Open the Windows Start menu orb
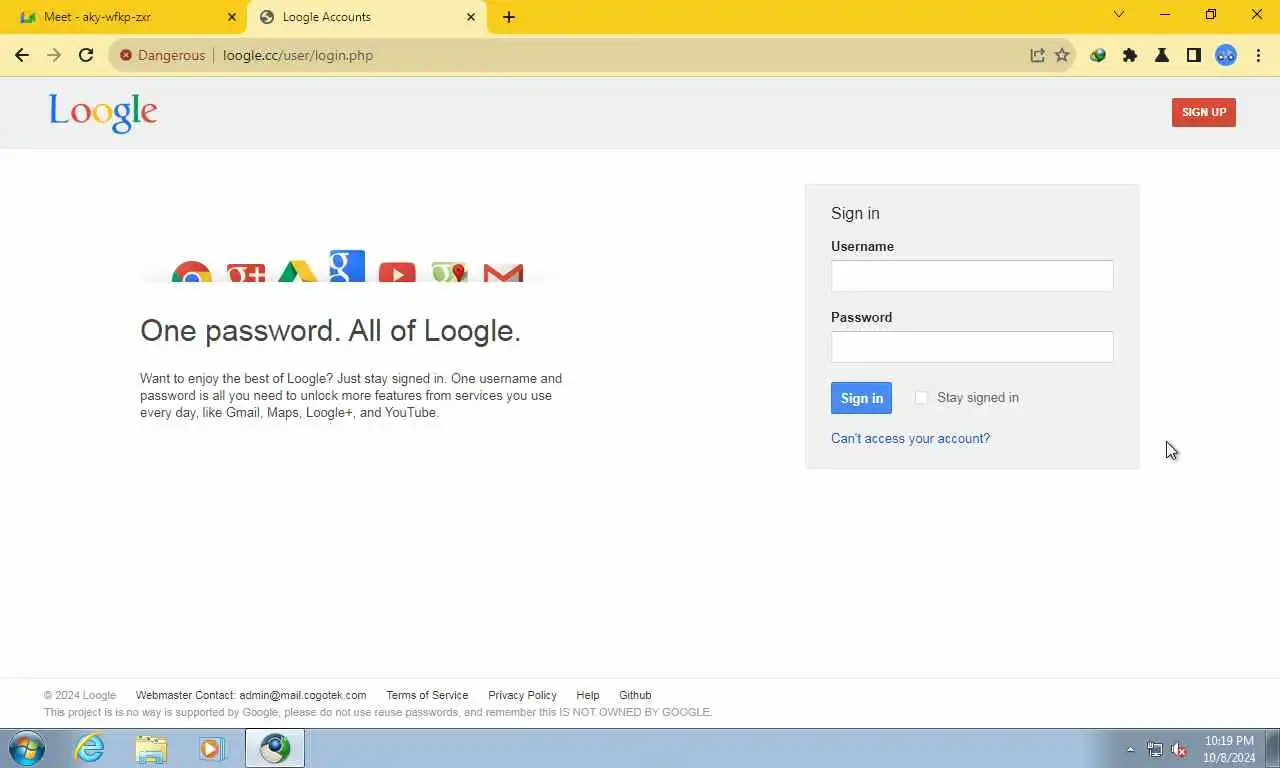 coord(27,748)
